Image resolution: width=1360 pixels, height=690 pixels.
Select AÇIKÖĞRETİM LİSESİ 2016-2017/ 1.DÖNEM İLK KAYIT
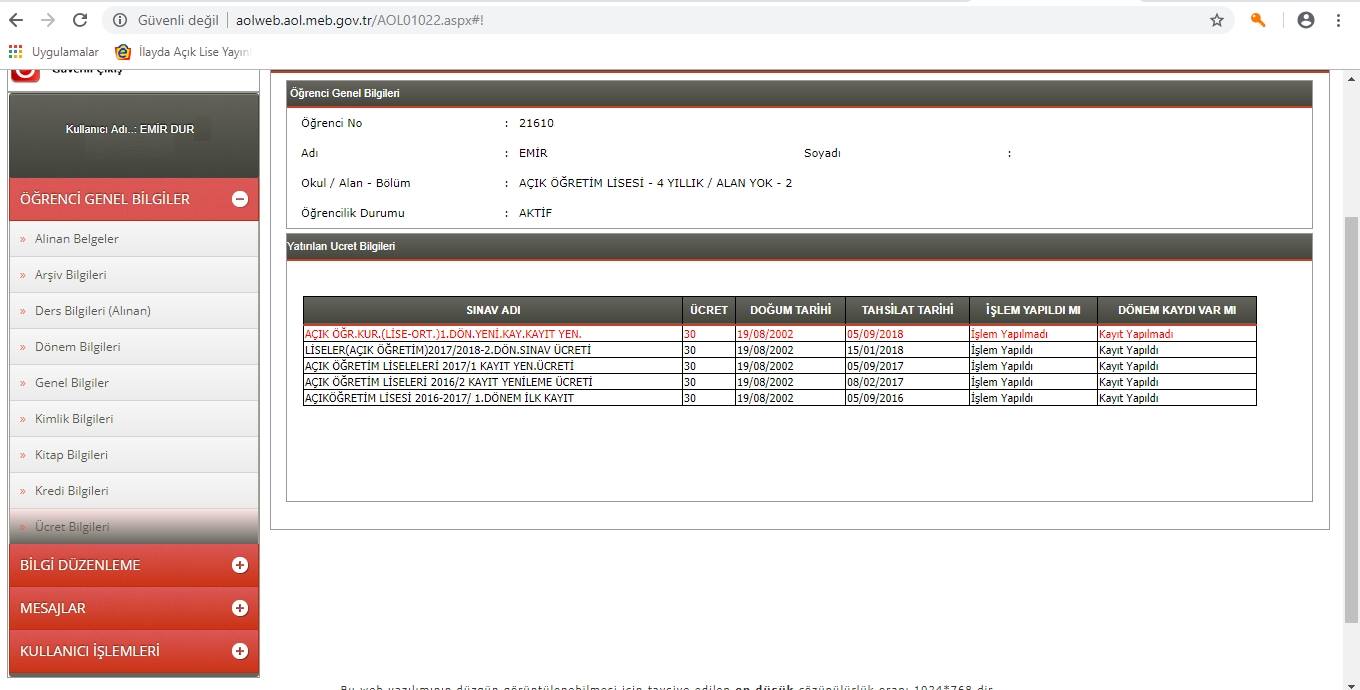(x=439, y=398)
